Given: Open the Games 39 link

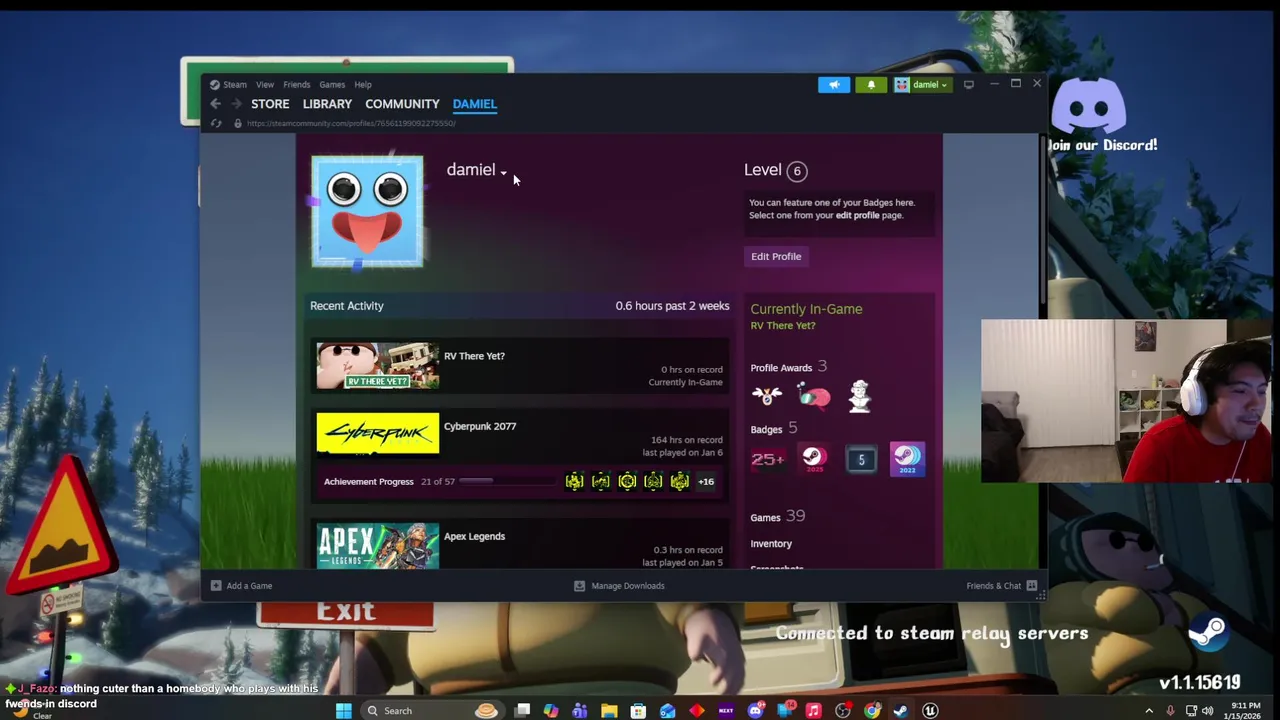Looking at the screenshot, I should [778, 517].
